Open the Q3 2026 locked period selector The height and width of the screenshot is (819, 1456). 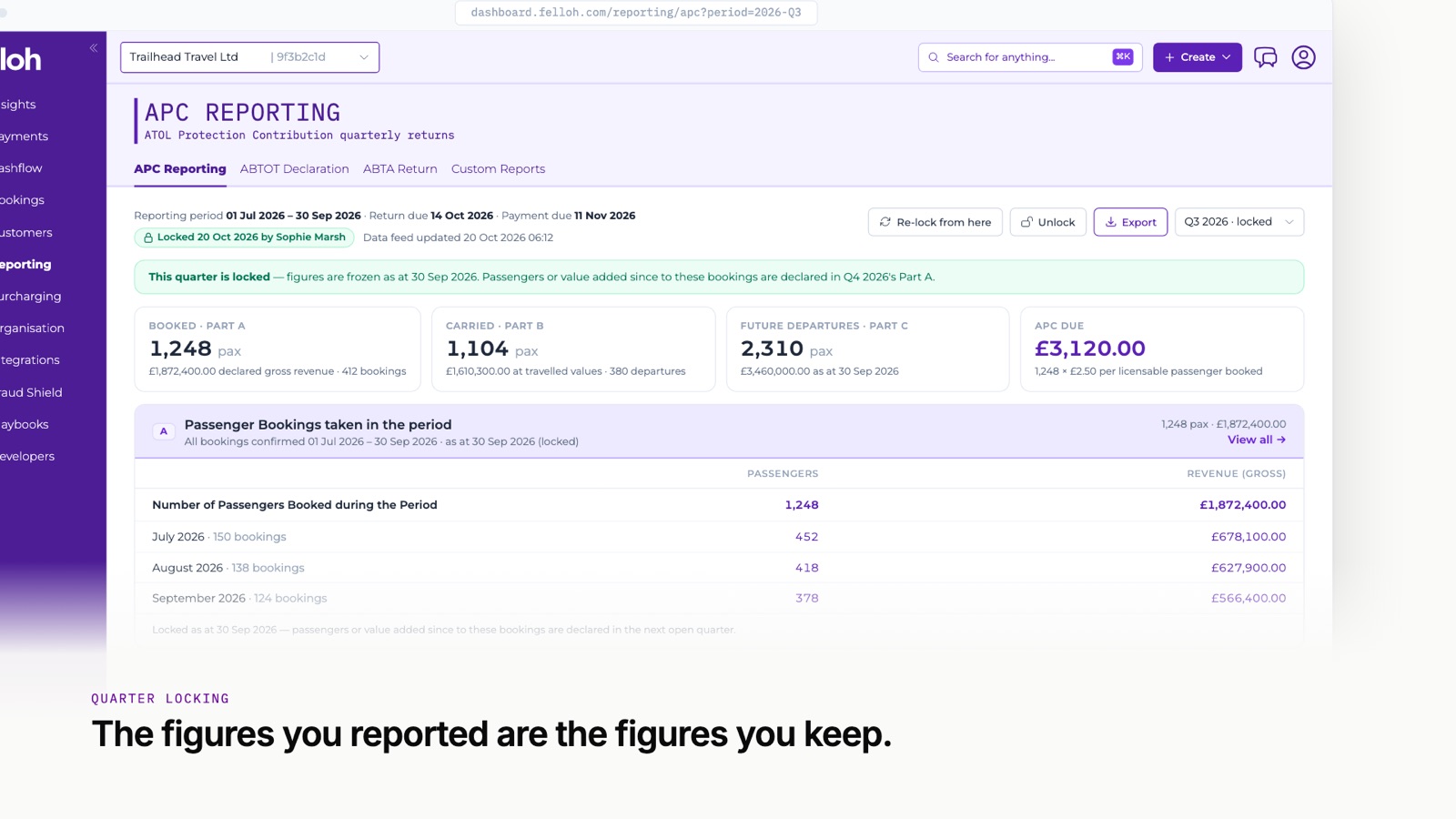coord(1239,222)
